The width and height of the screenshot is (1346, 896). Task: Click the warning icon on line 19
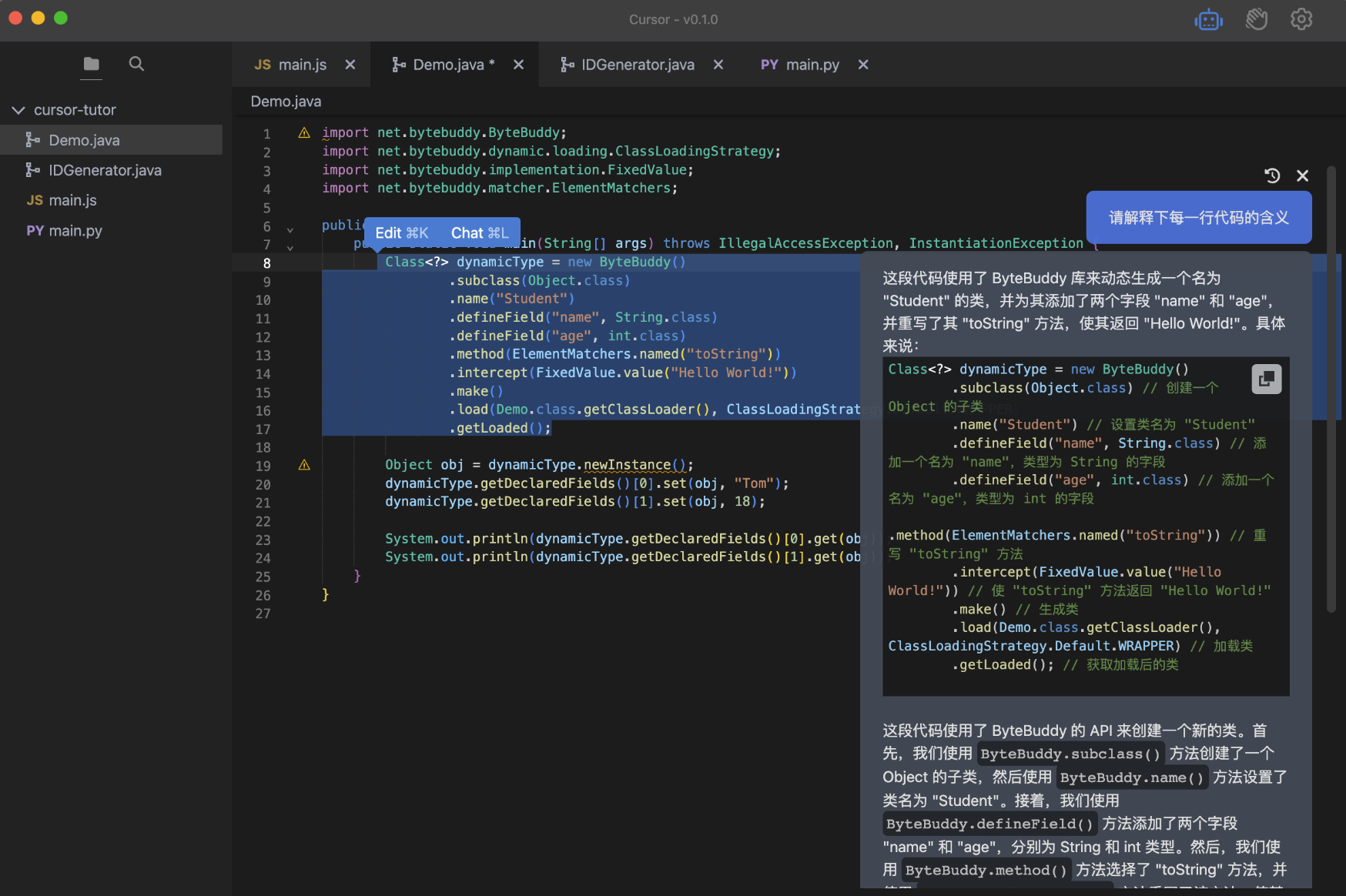[304, 465]
